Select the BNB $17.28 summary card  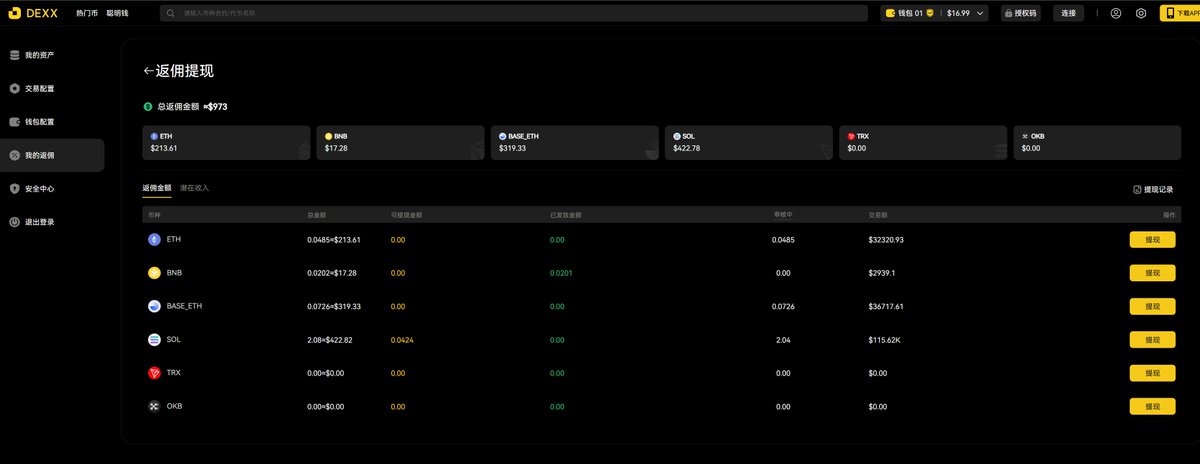400,143
